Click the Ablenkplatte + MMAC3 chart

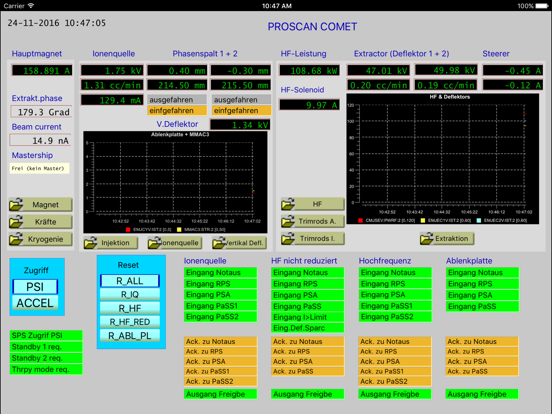point(175,182)
